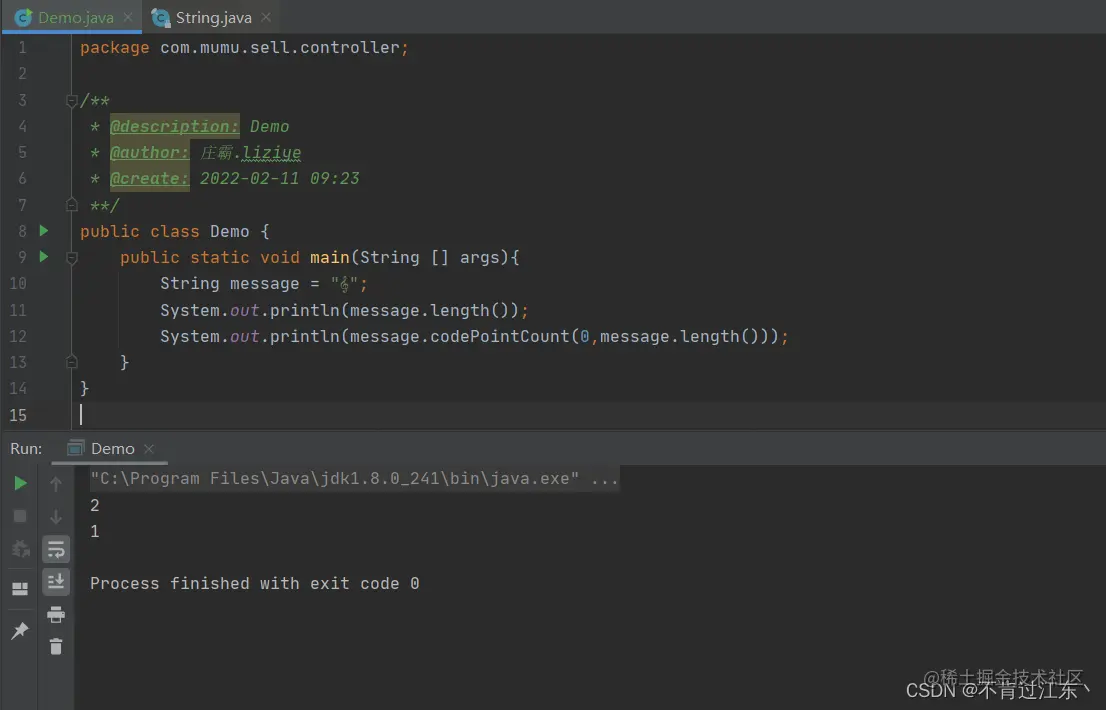Click the run gutter arrow beside main method
The image size is (1106, 710).
(x=44, y=257)
